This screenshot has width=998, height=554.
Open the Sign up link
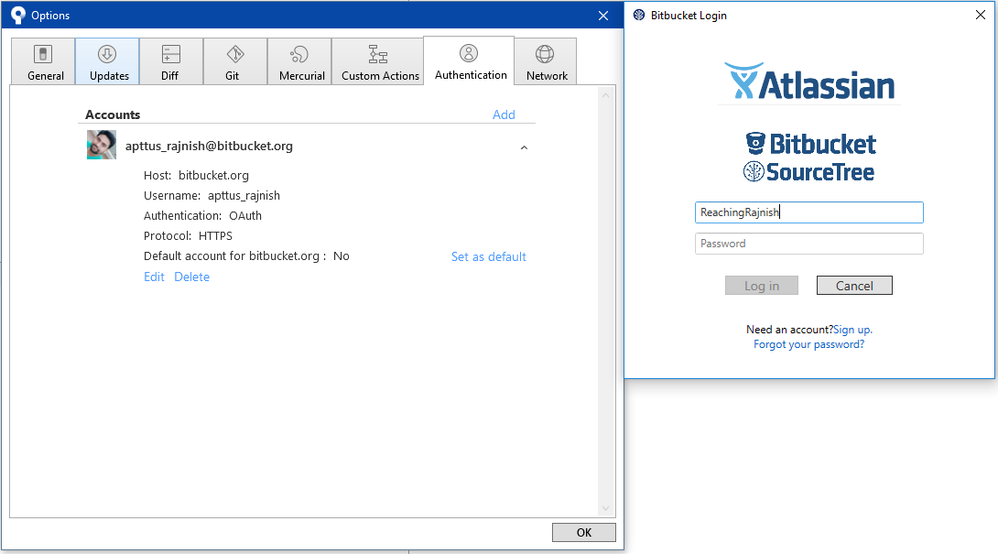coord(852,329)
